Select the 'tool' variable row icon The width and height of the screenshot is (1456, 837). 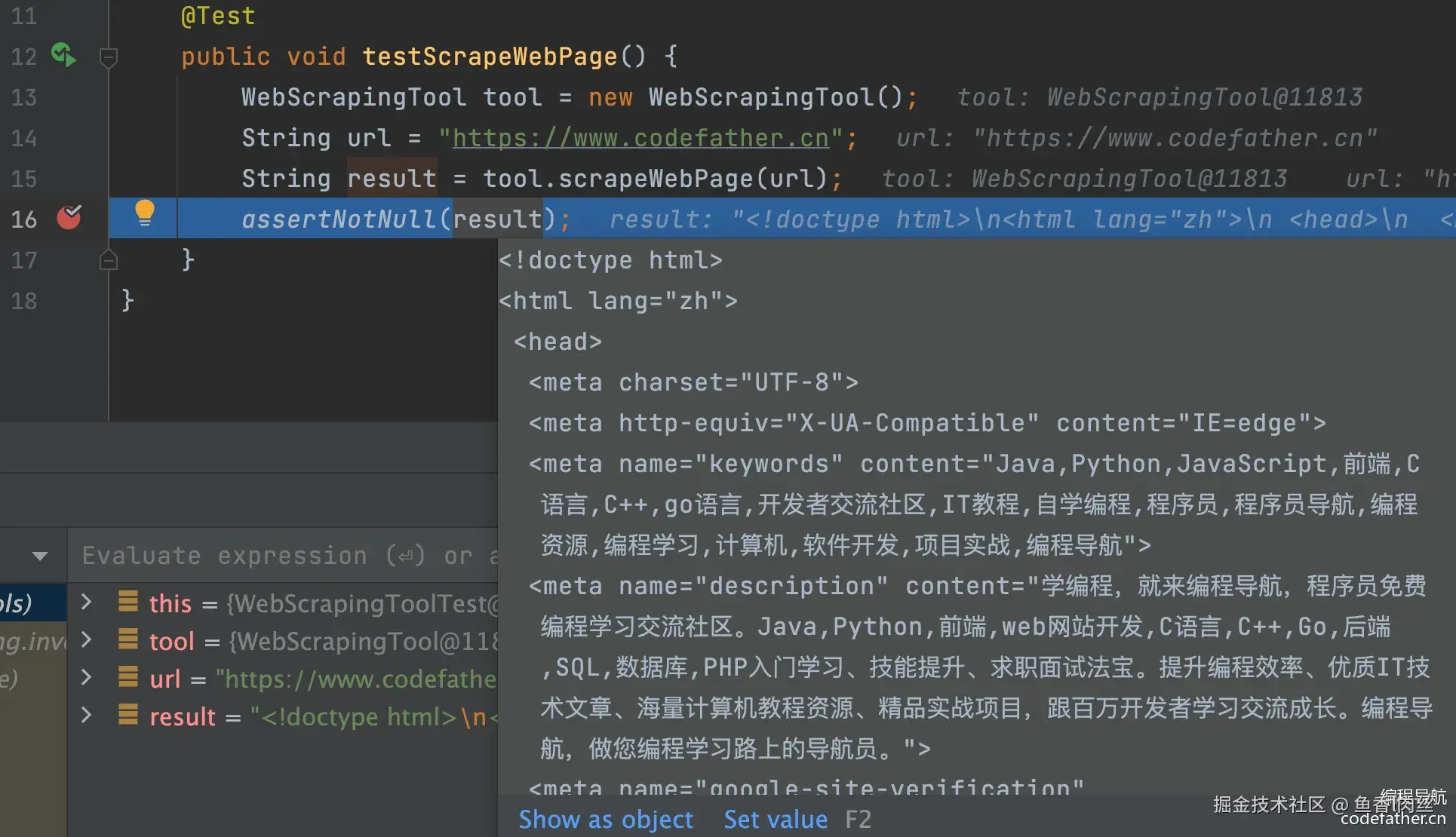click(128, 639)
